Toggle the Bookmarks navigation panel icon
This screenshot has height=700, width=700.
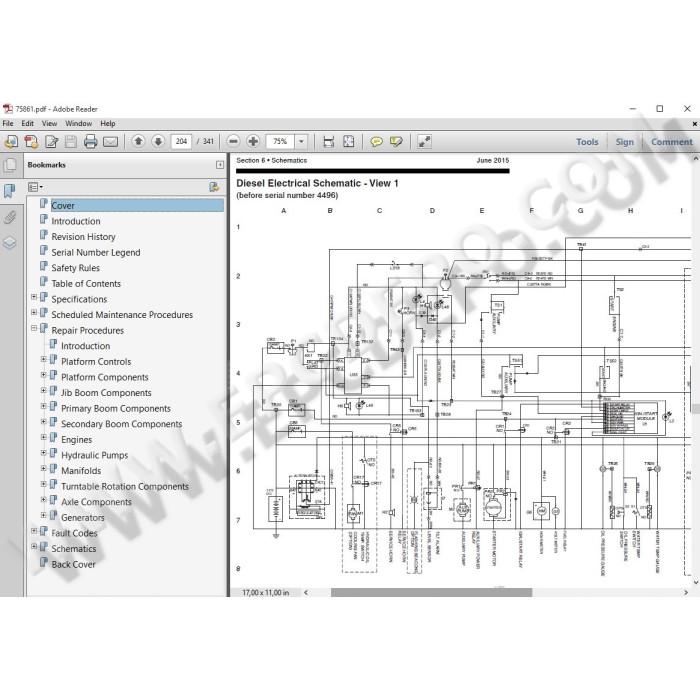(10, 191)
